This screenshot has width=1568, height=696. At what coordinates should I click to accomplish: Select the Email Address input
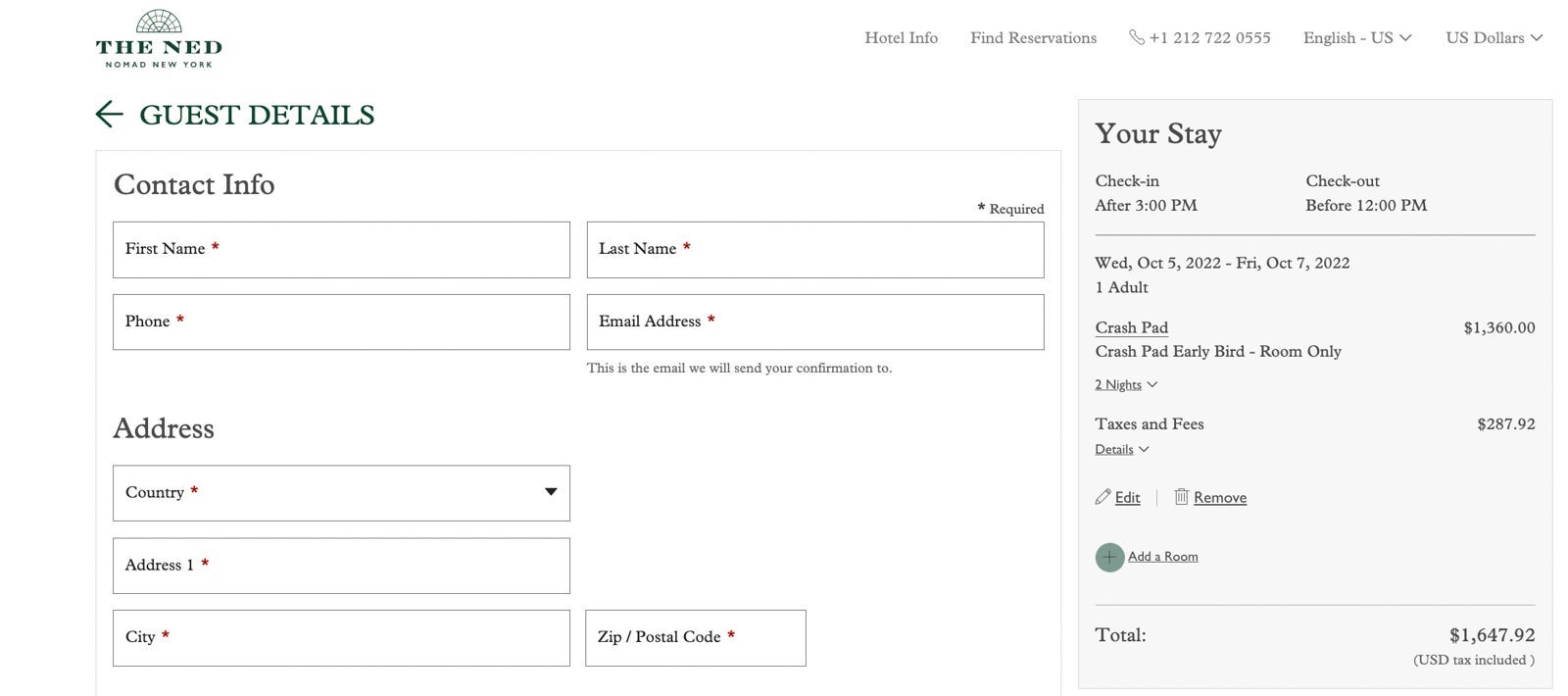click(814, 323)
